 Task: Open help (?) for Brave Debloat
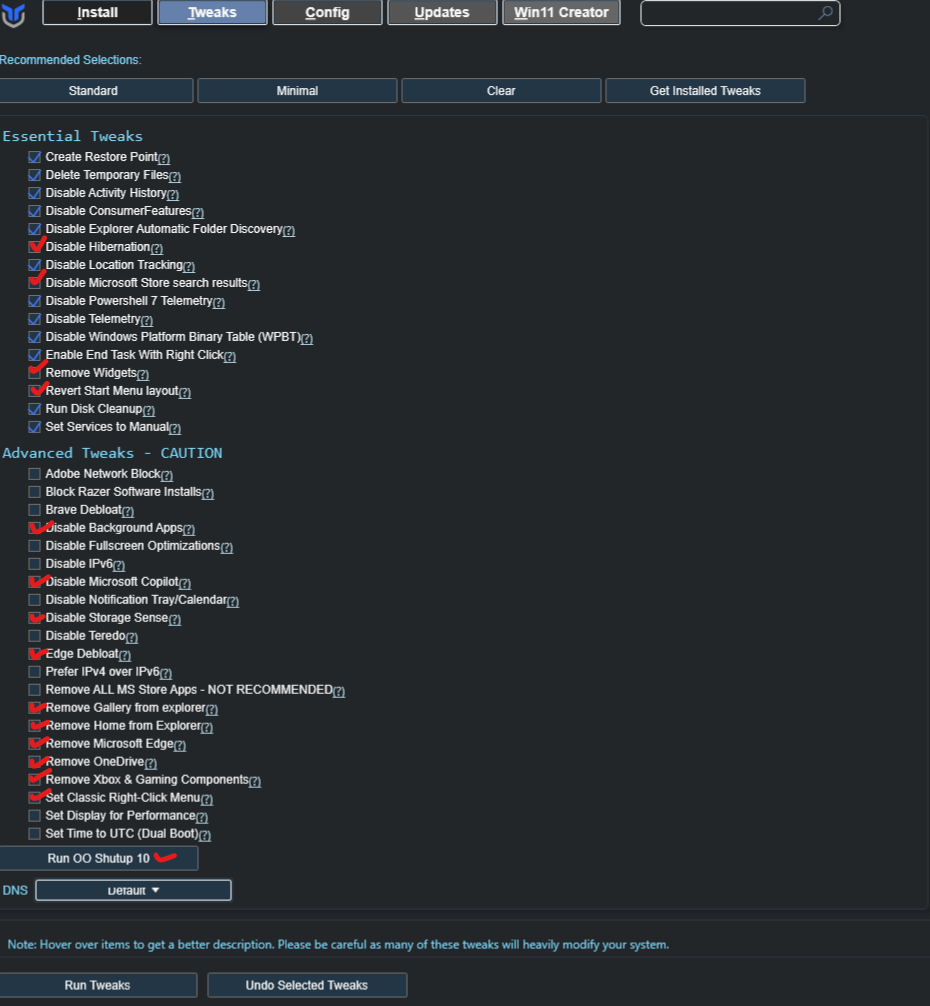click(128, 511)
